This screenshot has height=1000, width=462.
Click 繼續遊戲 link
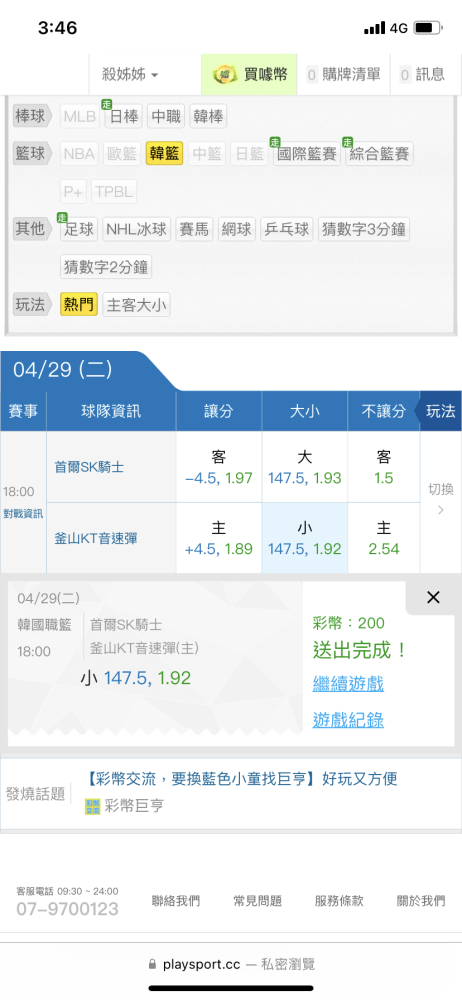tap(348, 685)
